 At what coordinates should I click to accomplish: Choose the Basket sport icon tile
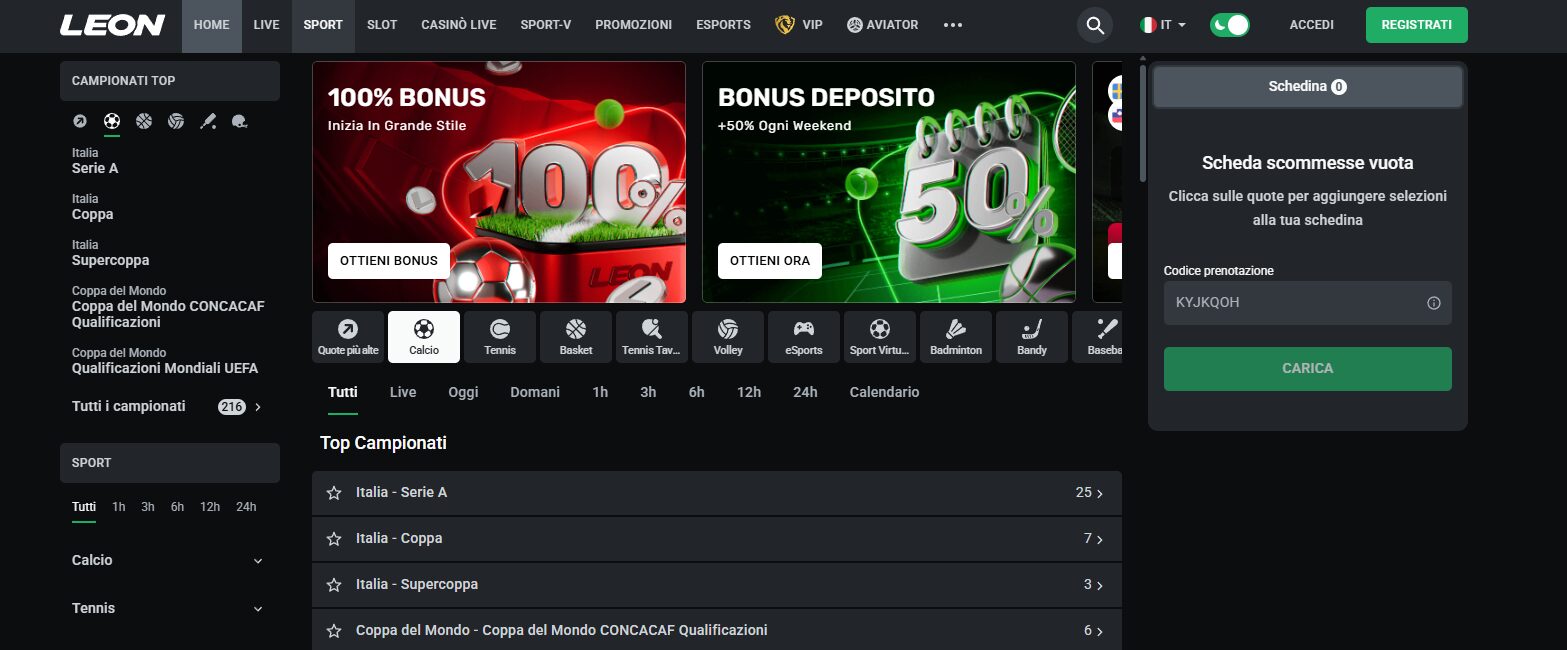(x=576, y=337)
